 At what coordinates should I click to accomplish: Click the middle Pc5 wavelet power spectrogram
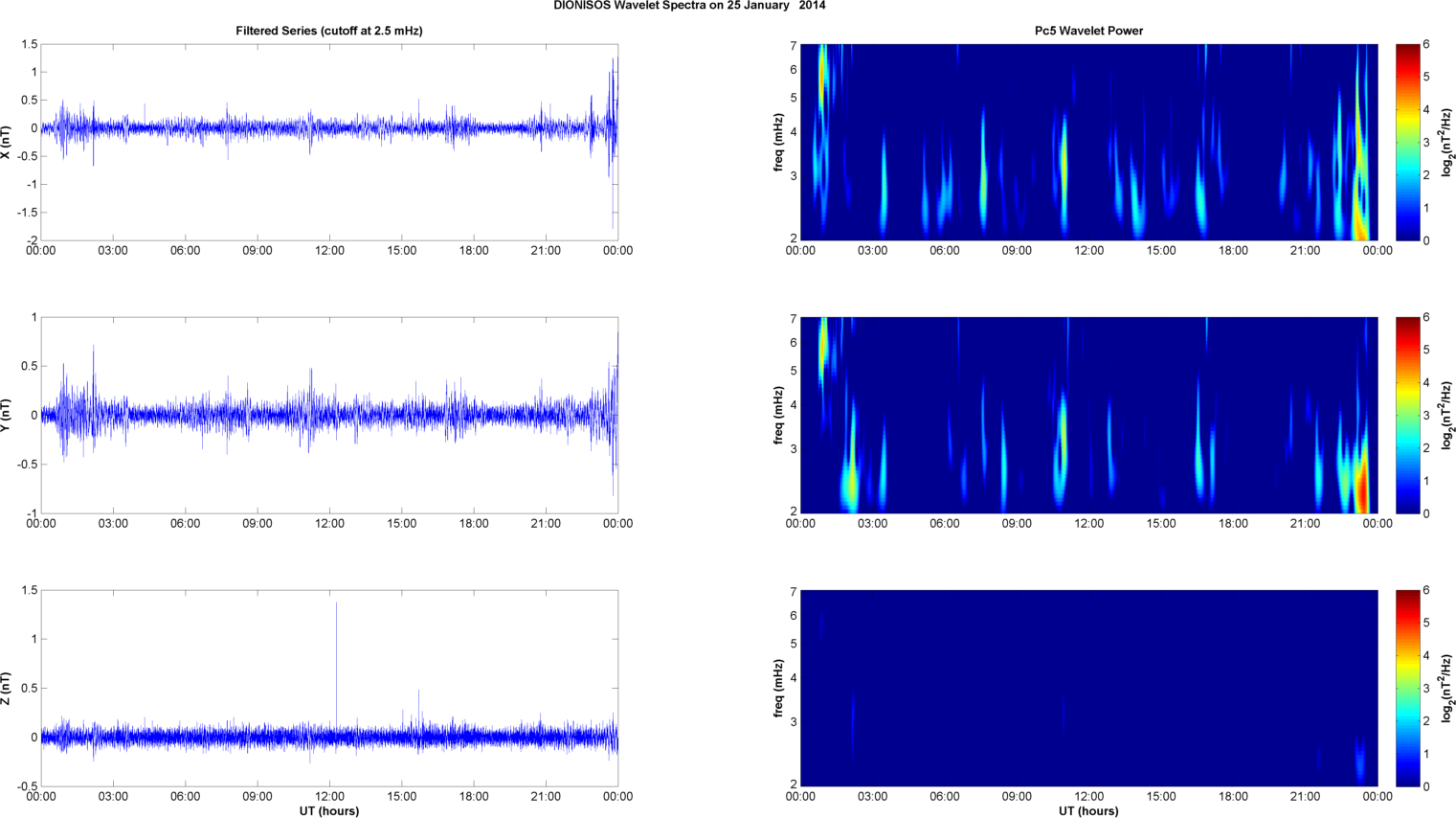(x=1088, y=415)
